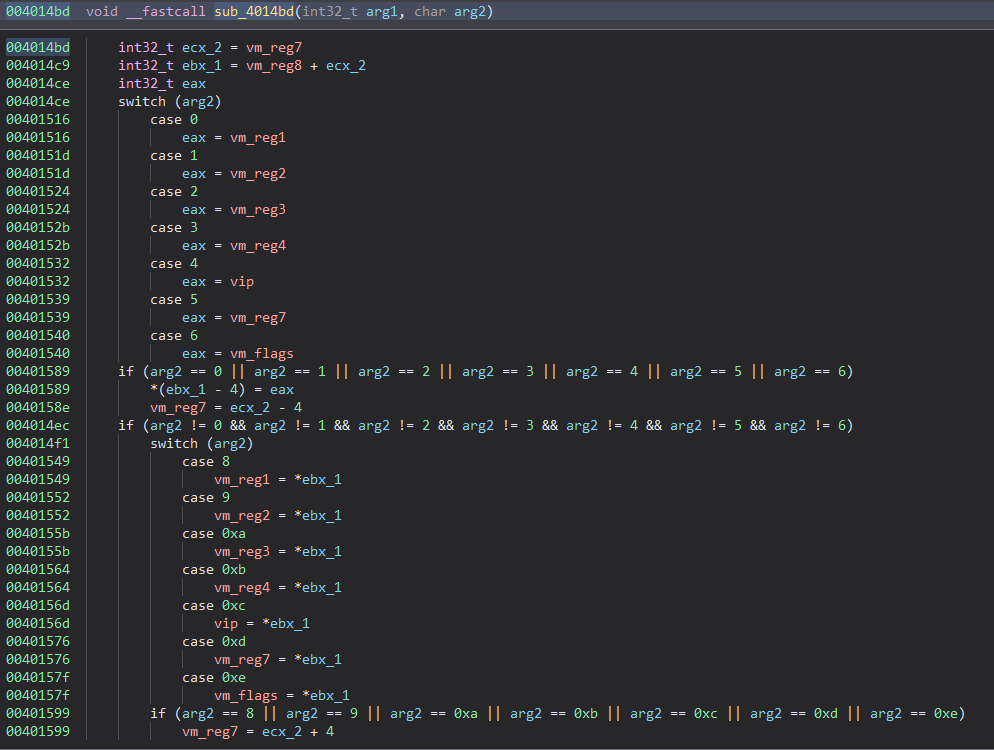Screen dimensions: 994x750
Task: Select address 004014c9 in the gutter
Action: (38, 66)
